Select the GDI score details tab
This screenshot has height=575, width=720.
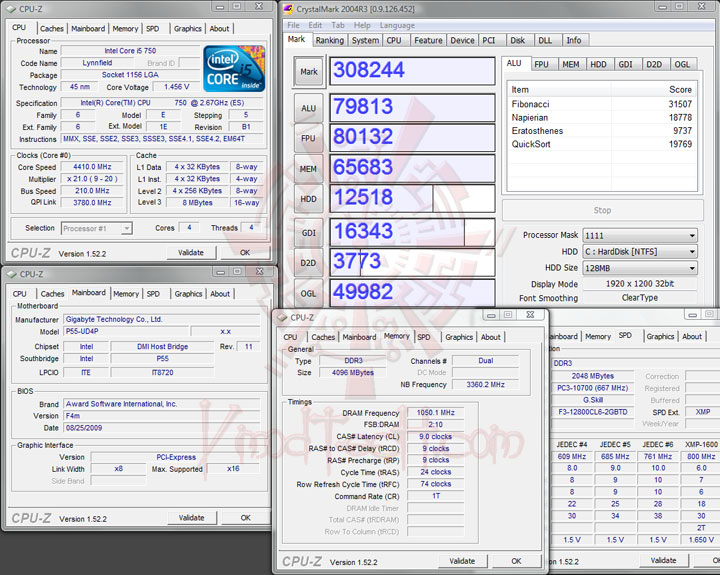click(x=625, y=65)
